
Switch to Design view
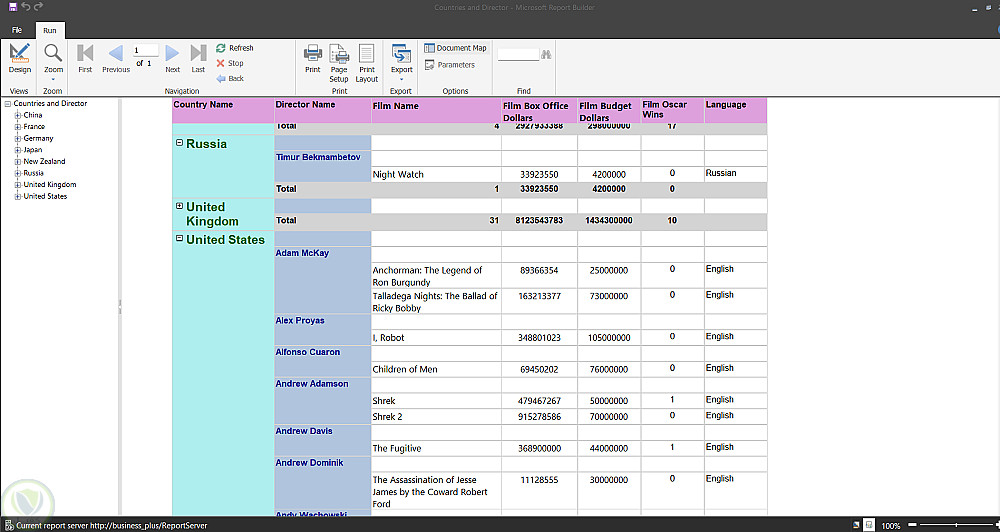19,58
